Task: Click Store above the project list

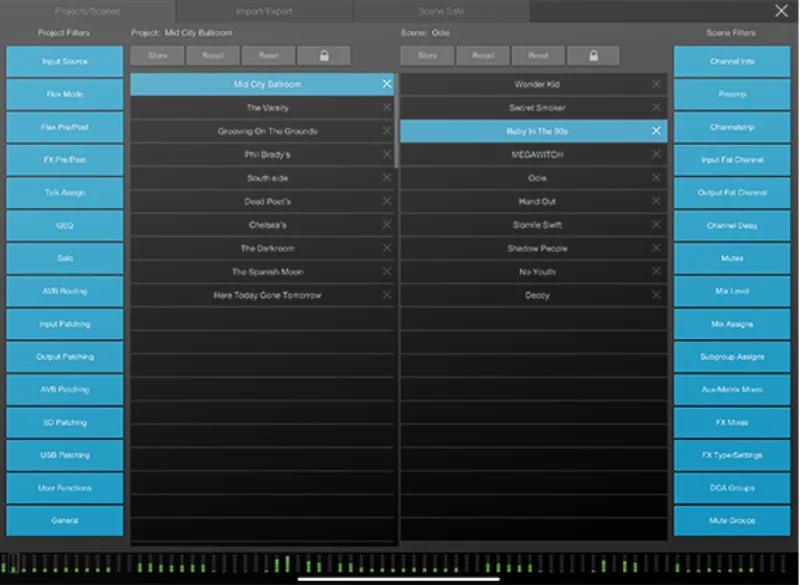Action: (x=158, y=56)
